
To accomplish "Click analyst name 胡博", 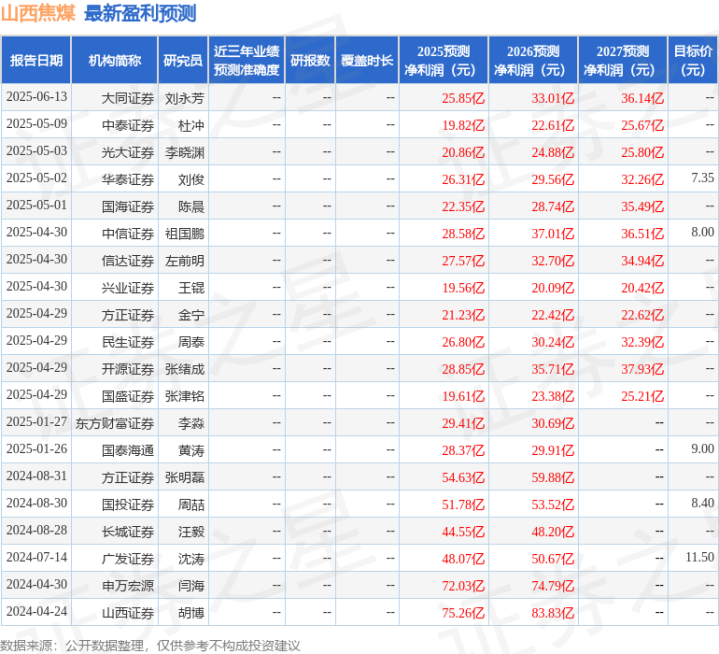I will pos(191,613).
